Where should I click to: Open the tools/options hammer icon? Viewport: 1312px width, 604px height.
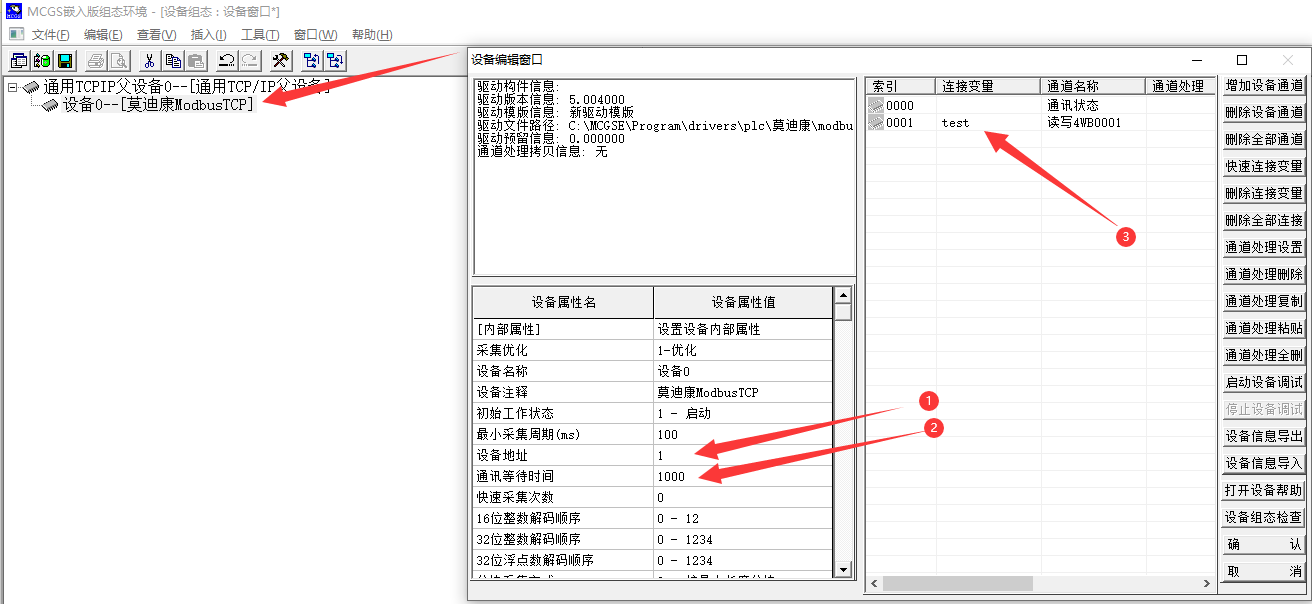[x=278, y=59]
